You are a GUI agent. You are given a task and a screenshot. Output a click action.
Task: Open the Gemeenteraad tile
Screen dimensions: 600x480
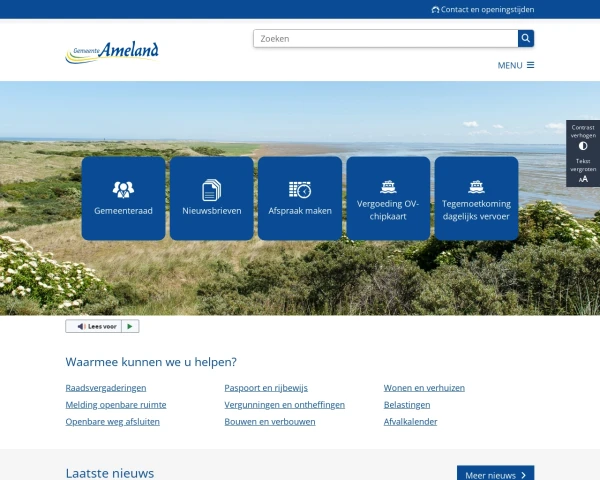point(123,198)
